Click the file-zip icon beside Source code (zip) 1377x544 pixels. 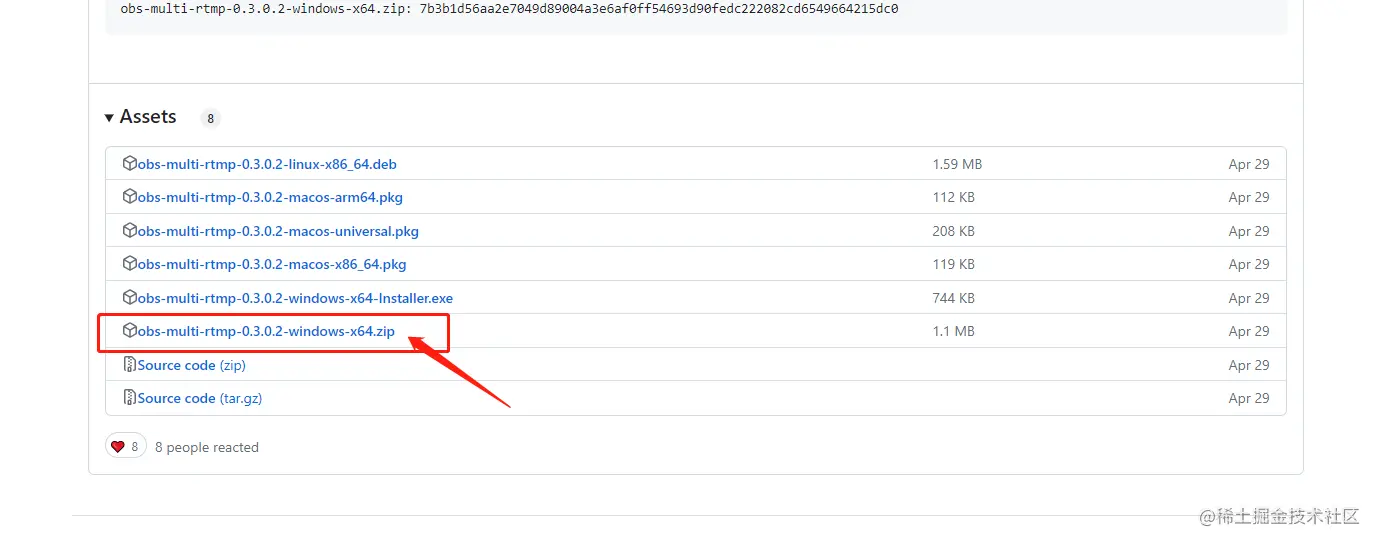point(129,365)
